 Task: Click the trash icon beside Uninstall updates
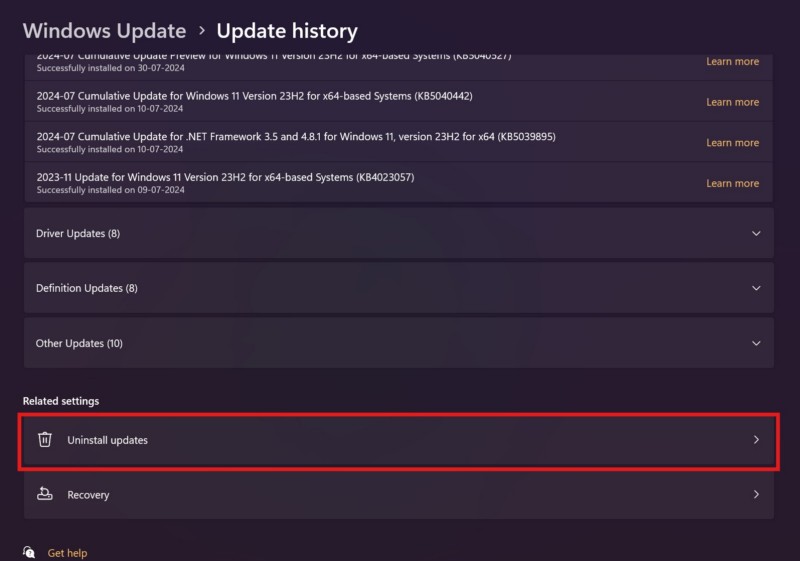click(44, 440)
